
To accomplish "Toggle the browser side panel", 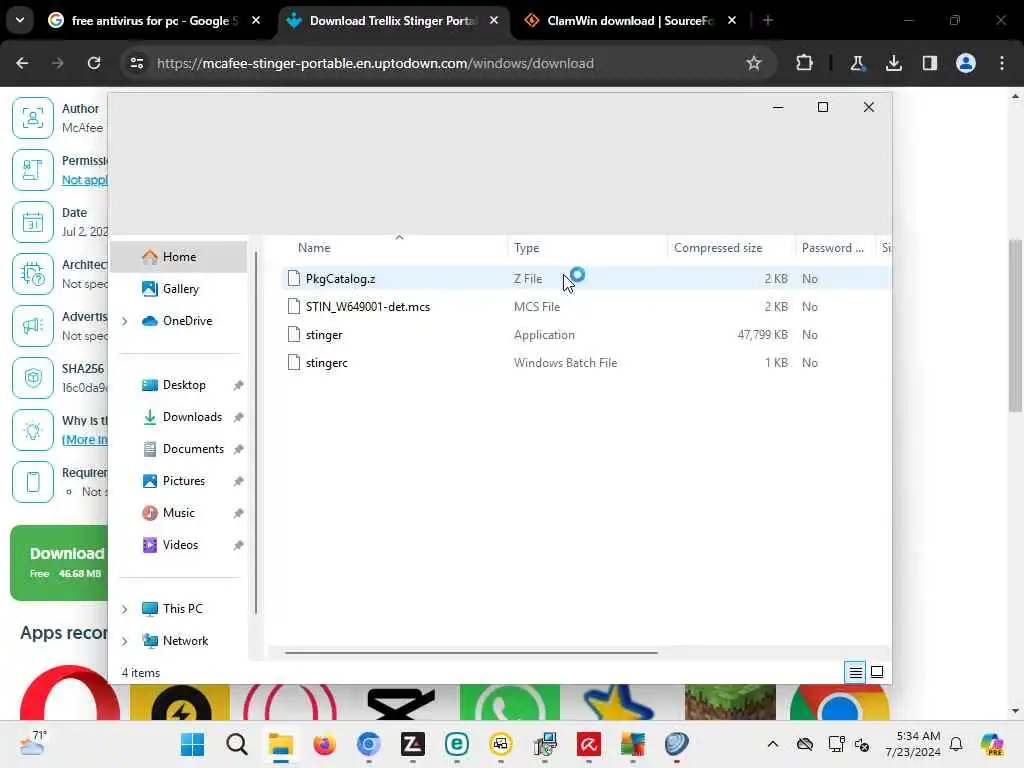I will (930, 63).
